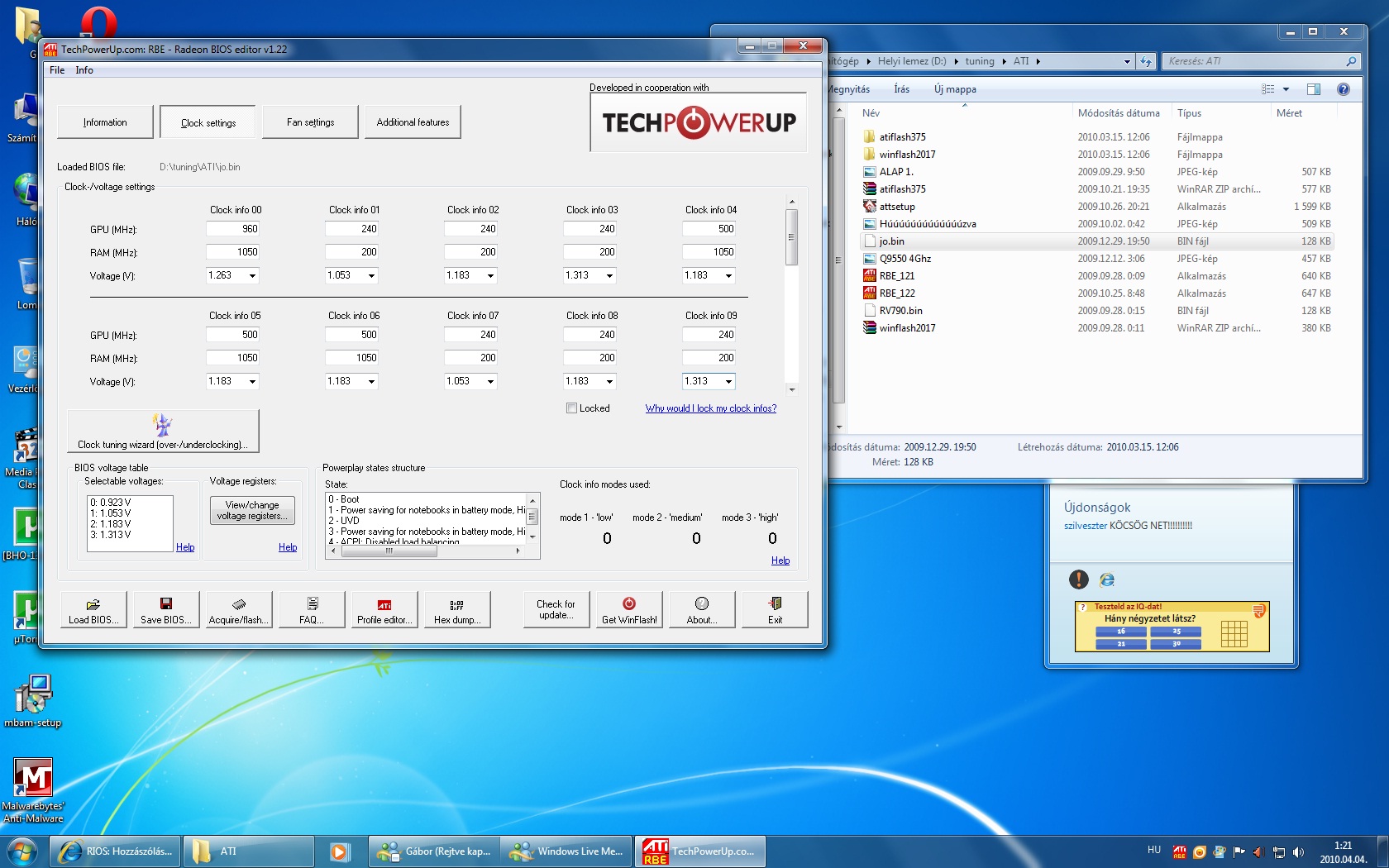Click Clock info 00 GPU MHz field

point(233,229)
